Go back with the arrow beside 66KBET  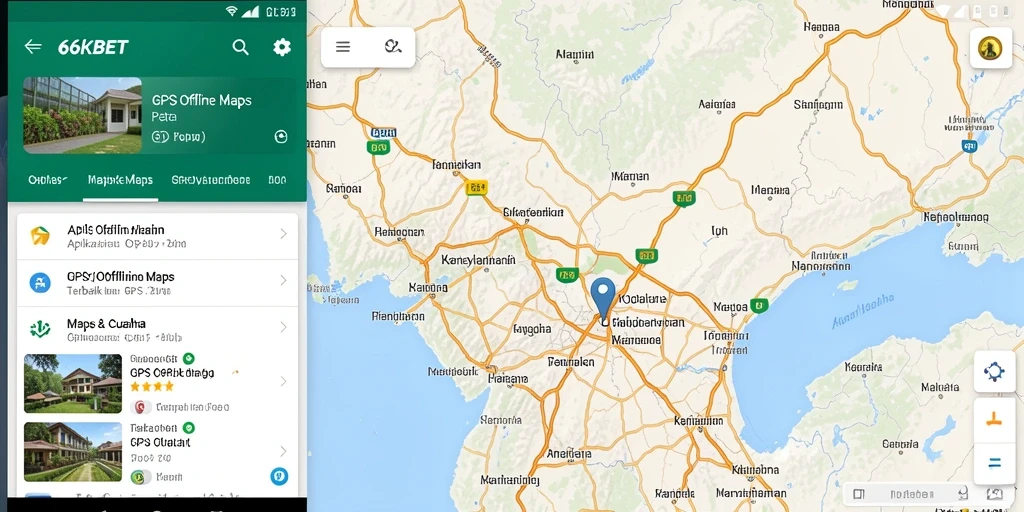tap(33, 46)
